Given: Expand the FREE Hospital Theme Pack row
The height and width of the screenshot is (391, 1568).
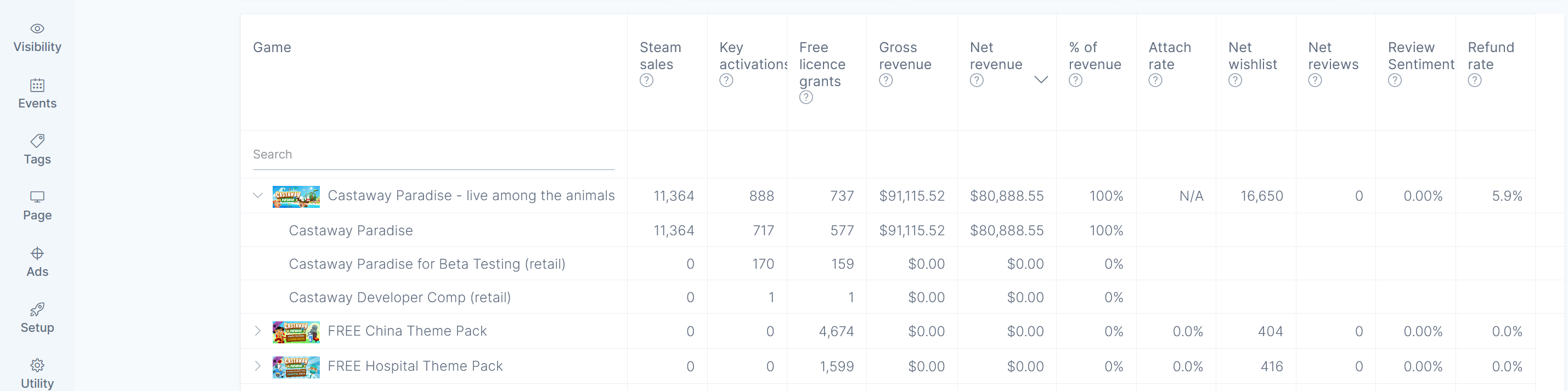Looking at the screenshot, I should point(258,366).
